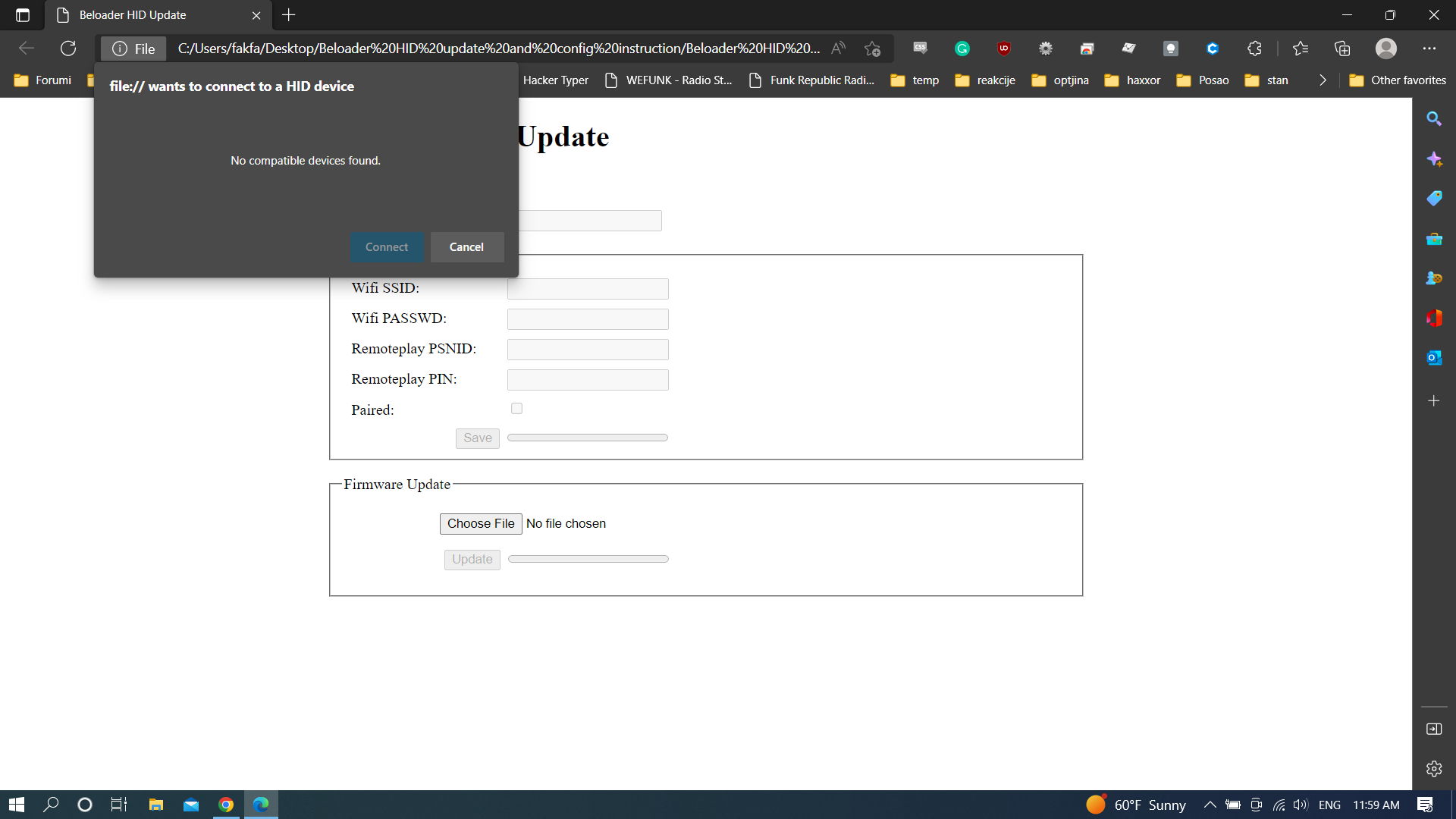Screen dimensions: 1456x819
Task: Open the Other favorites folder
Action: 1398,80
